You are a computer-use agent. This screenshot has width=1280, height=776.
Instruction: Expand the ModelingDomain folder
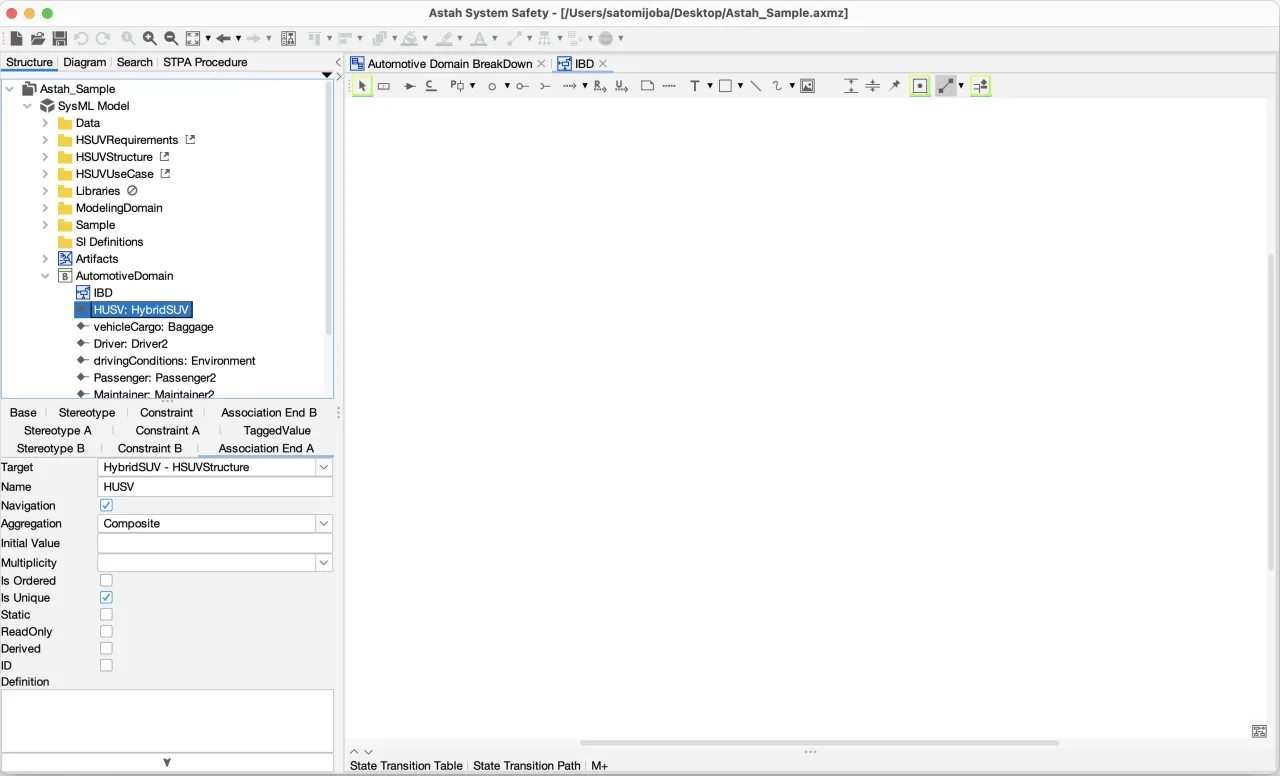(x=45, y=208)
